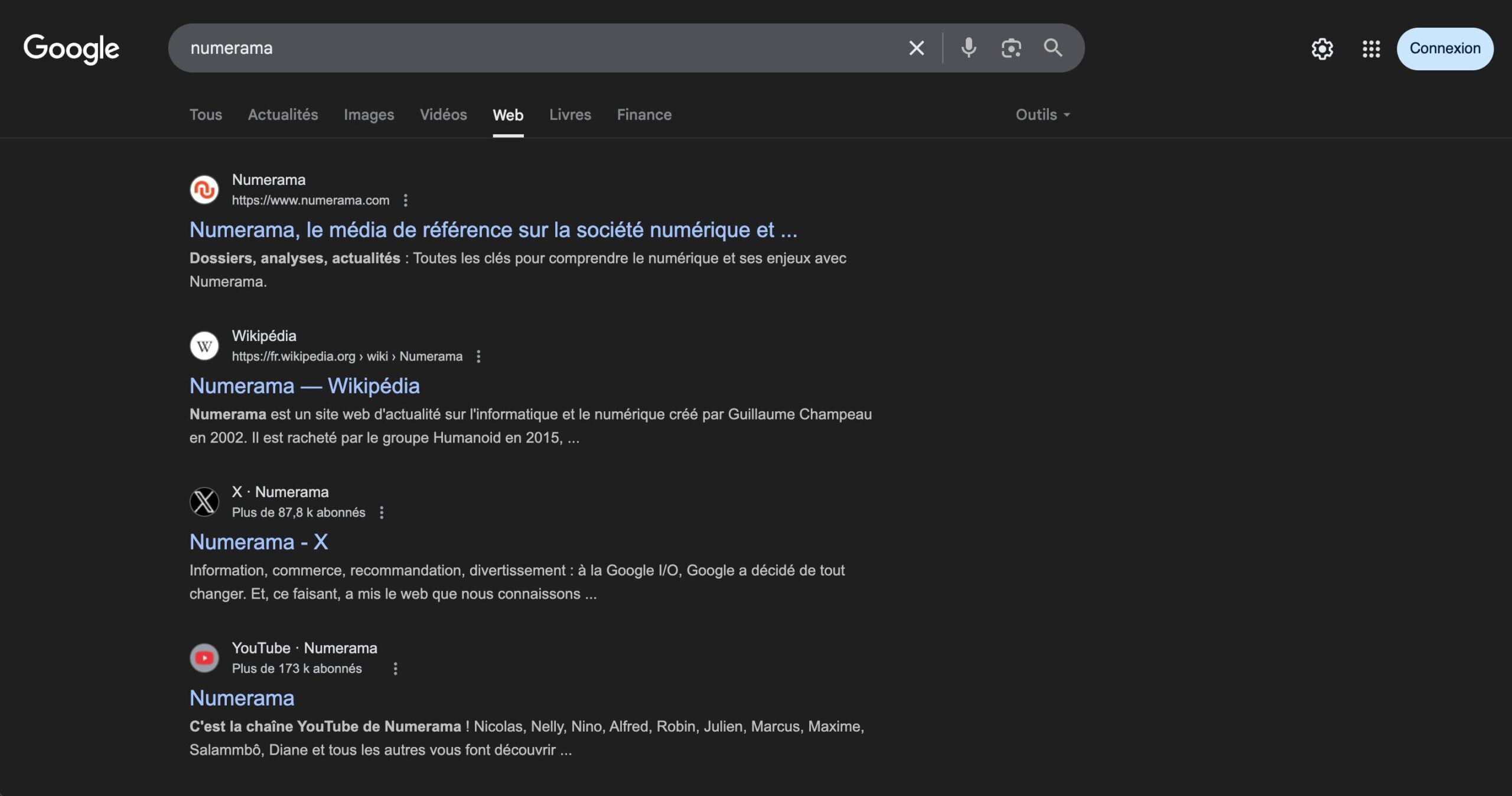Screen dimensions: 1512x796
Task: Open Numerama — Wikipédia result link
Action: tap(304, 386)
